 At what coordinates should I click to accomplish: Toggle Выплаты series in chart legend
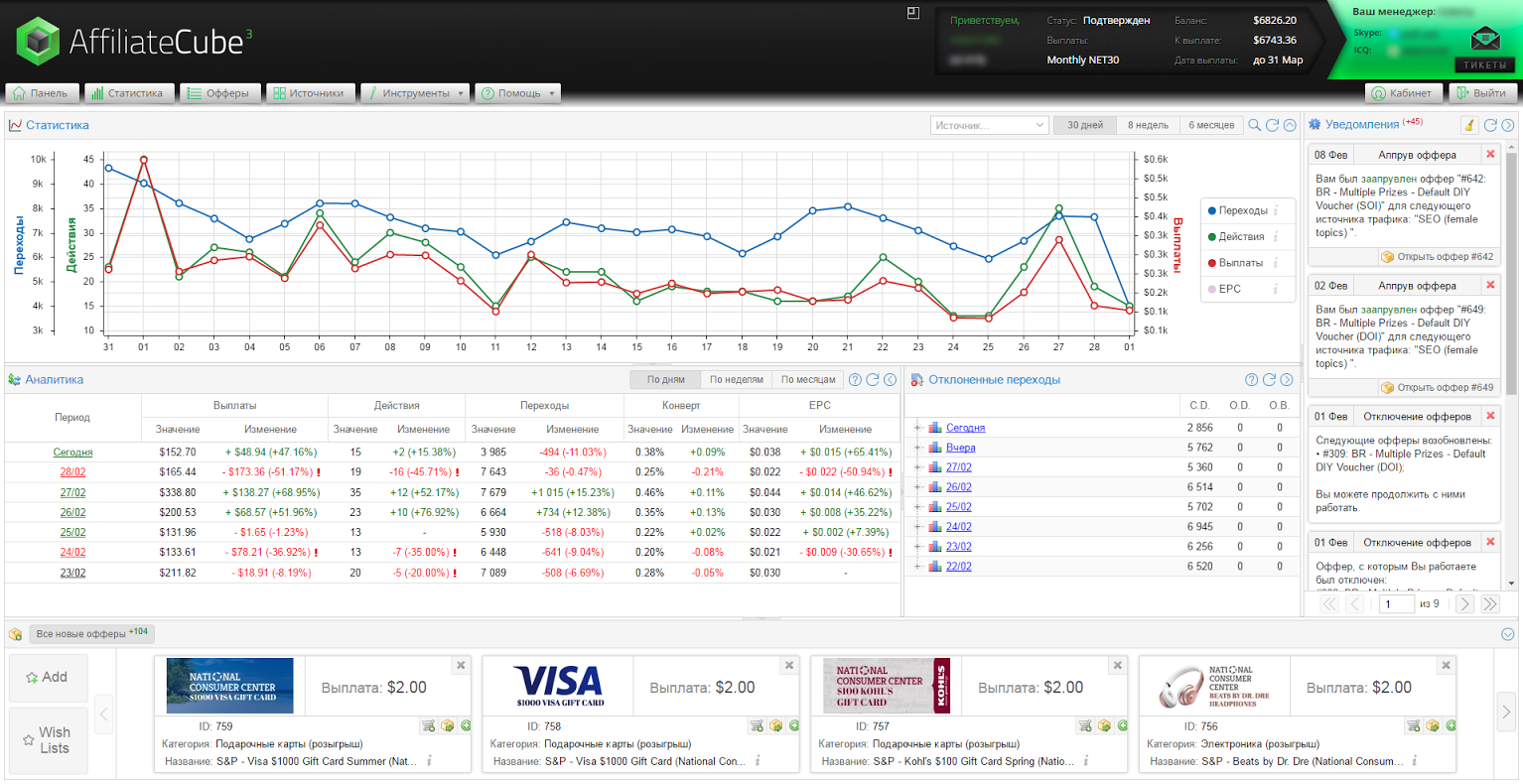click(x=1240, y=263)
